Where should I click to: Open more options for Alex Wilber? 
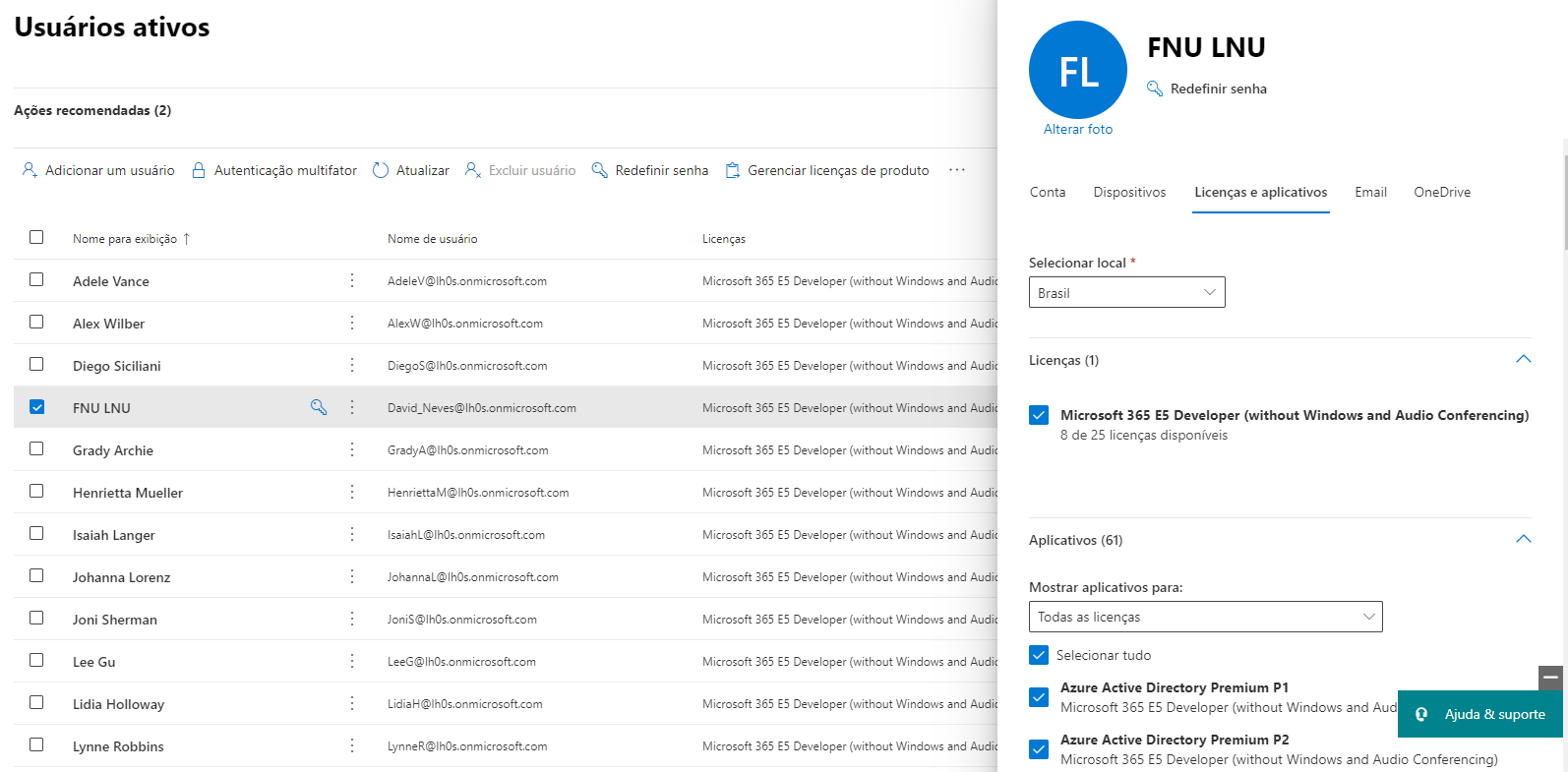point(352,323)
